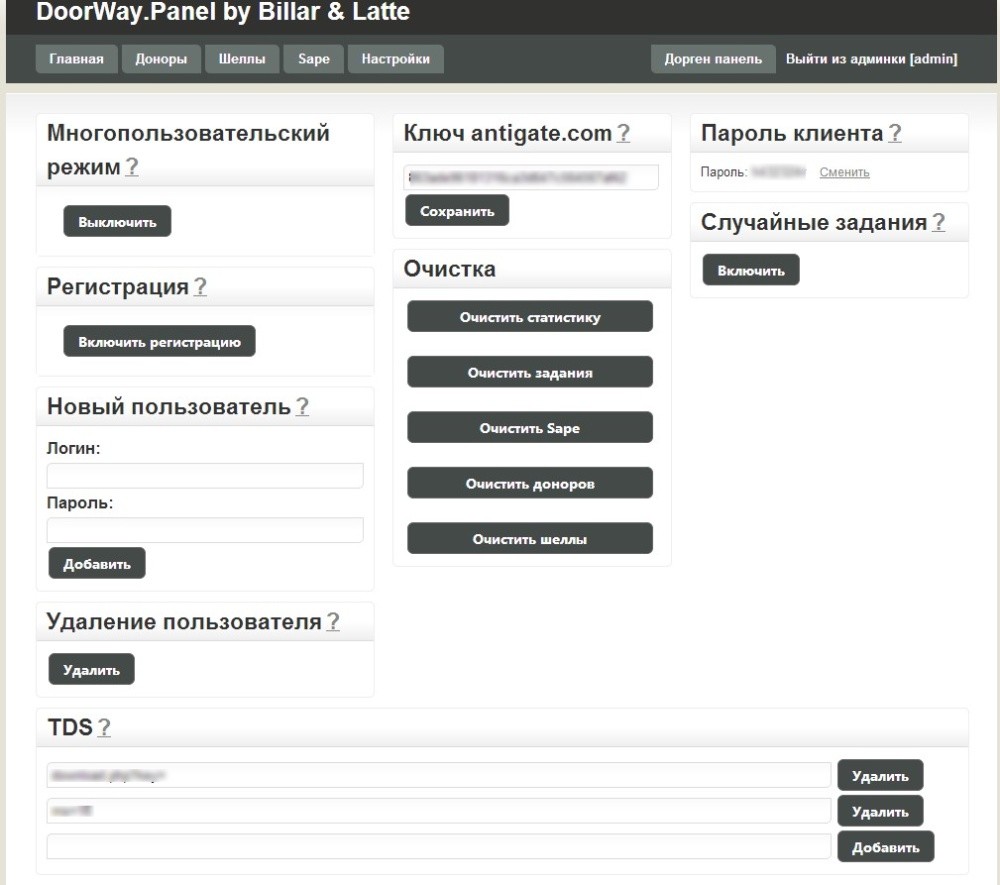
Task: Click the question mark beside Ключ antigate.com
Action: click(623, 133)
